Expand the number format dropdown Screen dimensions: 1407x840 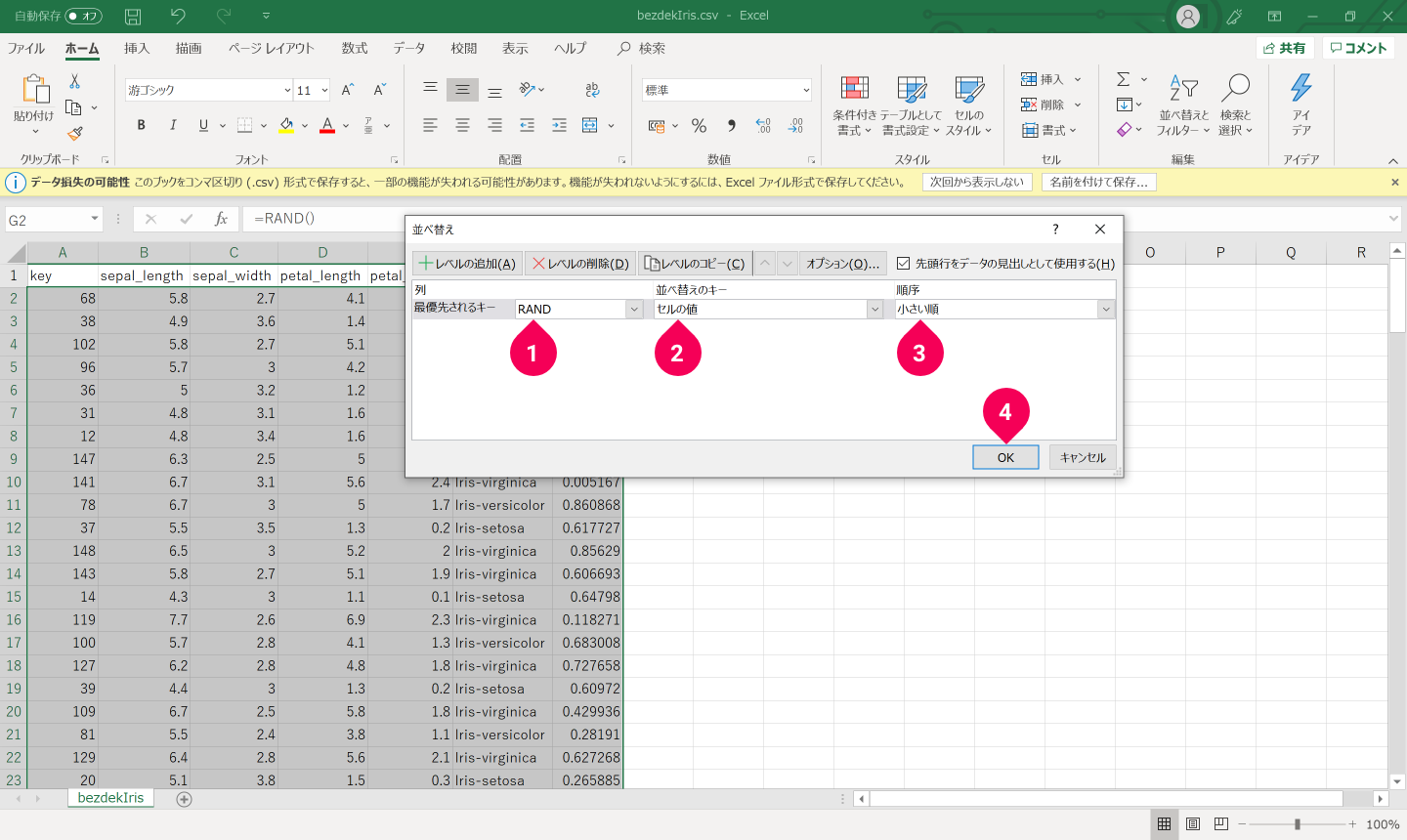[806, 90]
